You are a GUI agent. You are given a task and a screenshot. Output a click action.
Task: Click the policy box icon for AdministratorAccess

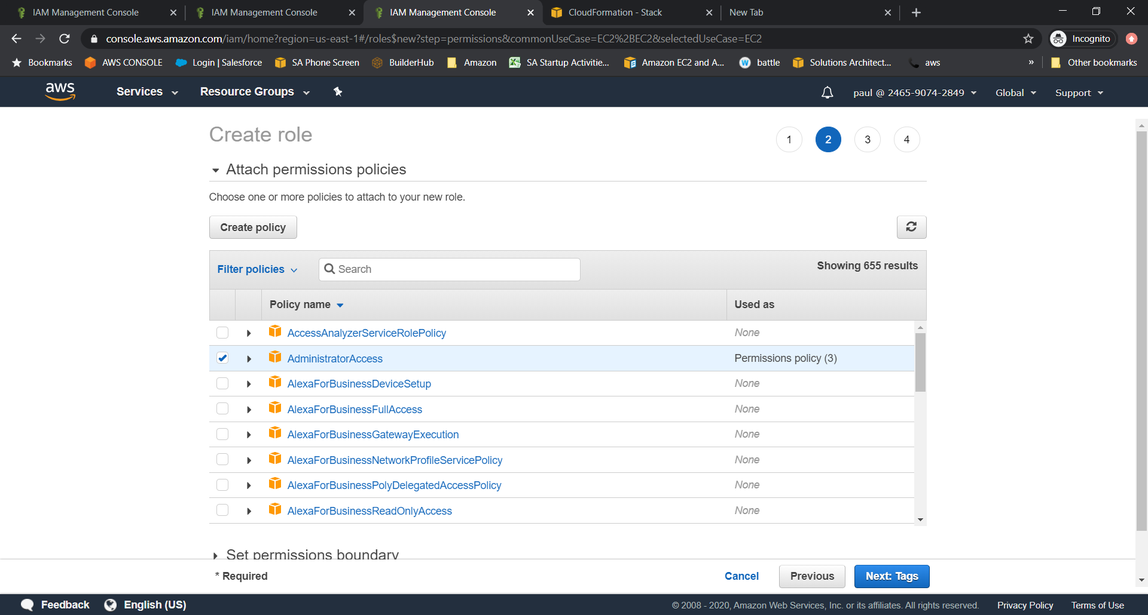275,357
